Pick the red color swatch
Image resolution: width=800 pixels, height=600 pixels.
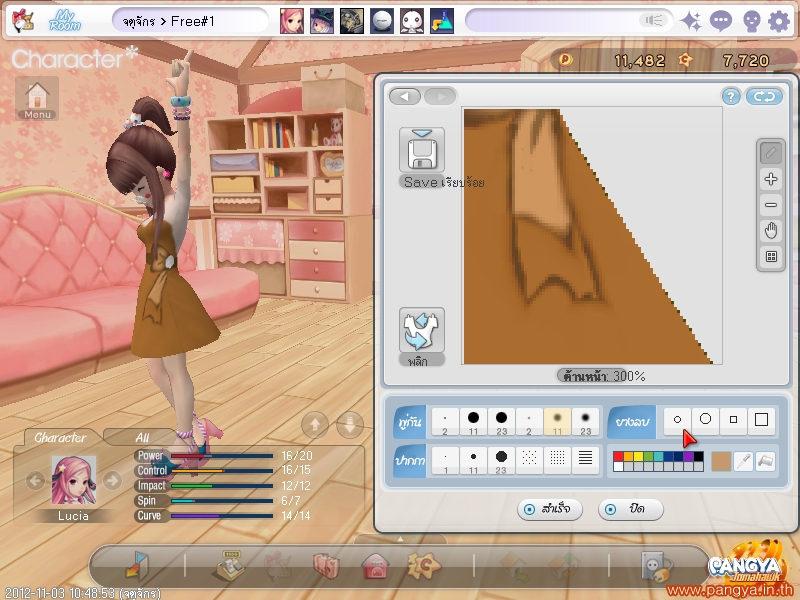(618, 456)
